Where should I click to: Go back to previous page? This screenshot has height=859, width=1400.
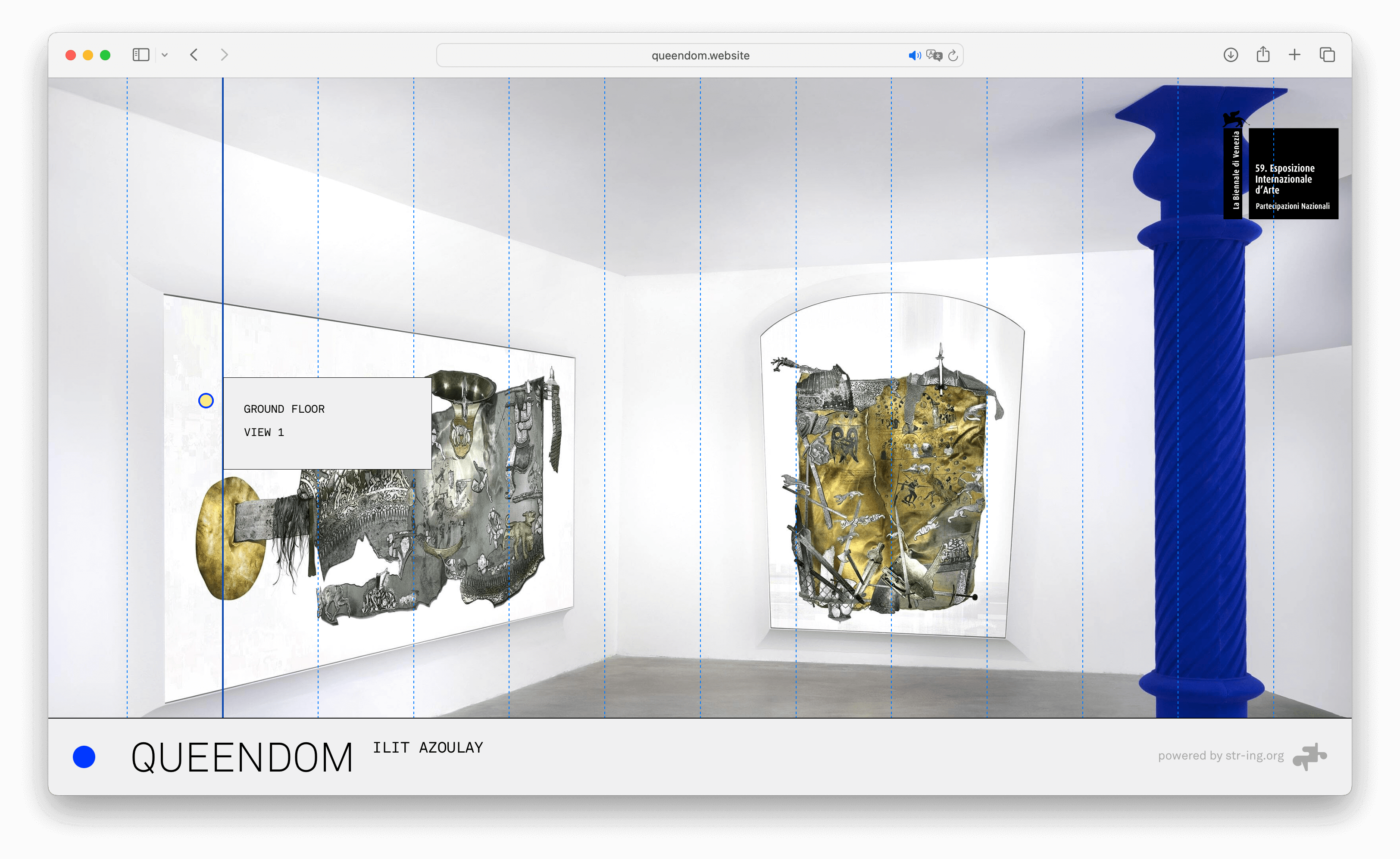(194, 55)
